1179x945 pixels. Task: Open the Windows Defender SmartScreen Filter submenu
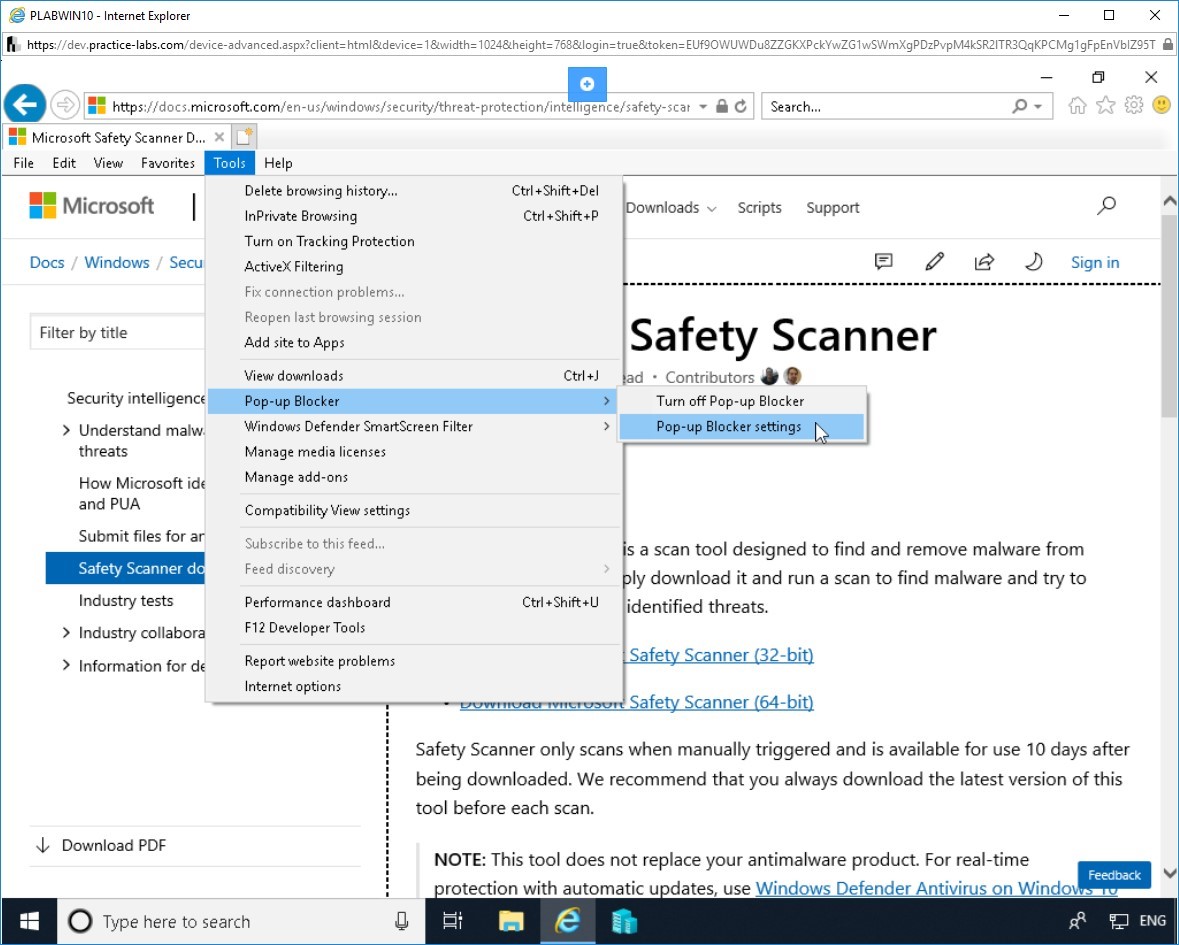[414, 426]
